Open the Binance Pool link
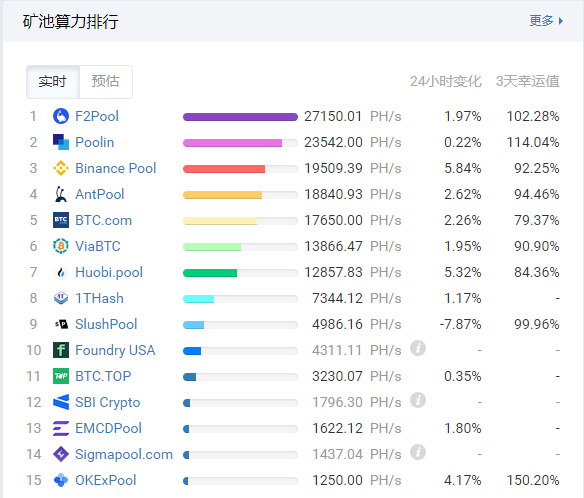The width and height of the screenshot is (584, 498). coord(115,168)
